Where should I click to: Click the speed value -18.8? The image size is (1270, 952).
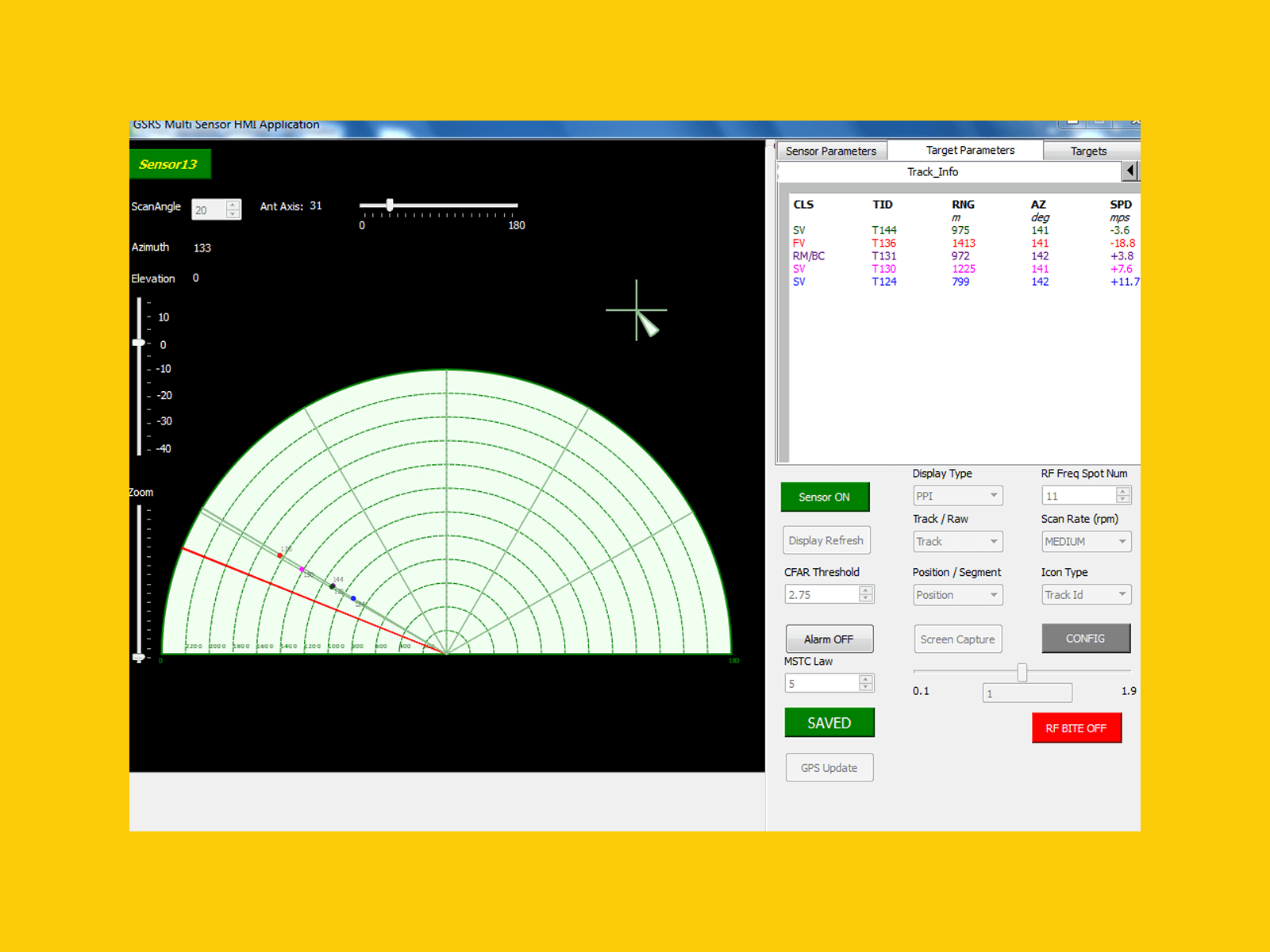1122,243
